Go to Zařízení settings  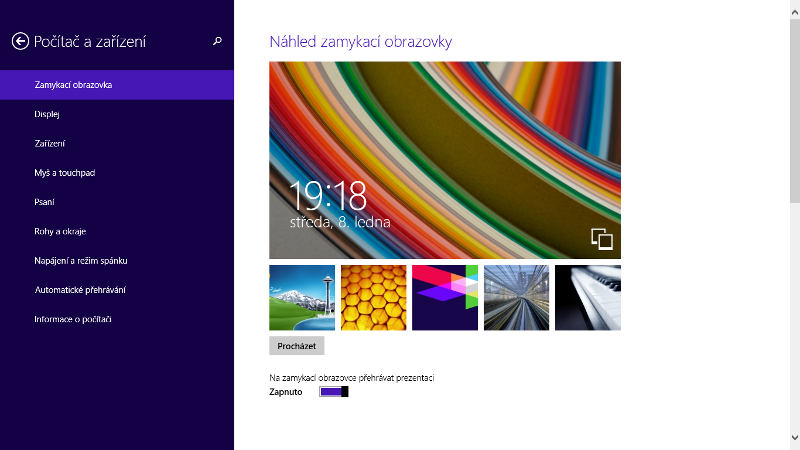50,144
